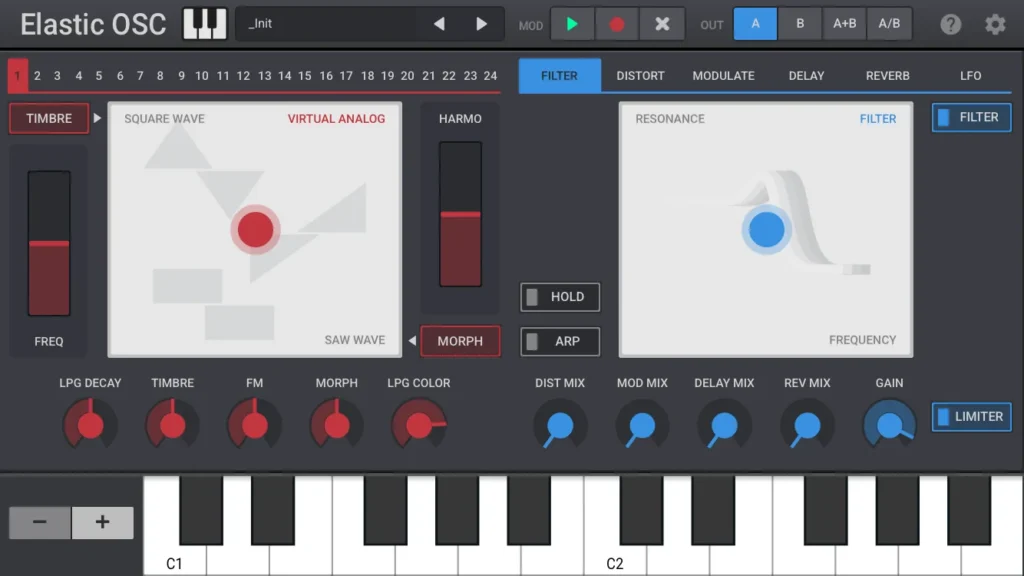The height and width of the screenshot is (576, 1024).
Task: Click the TIMBRE button
Action: point(49,119)
